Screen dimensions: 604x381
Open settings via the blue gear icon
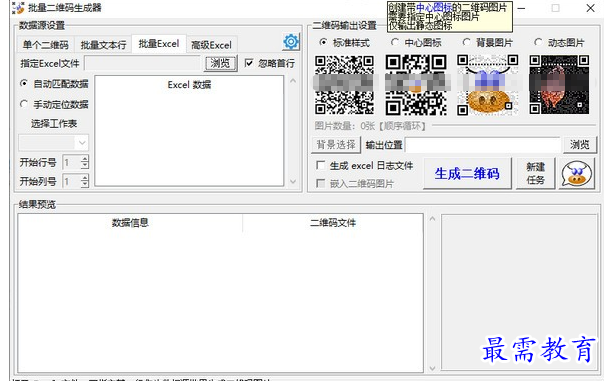291,42
